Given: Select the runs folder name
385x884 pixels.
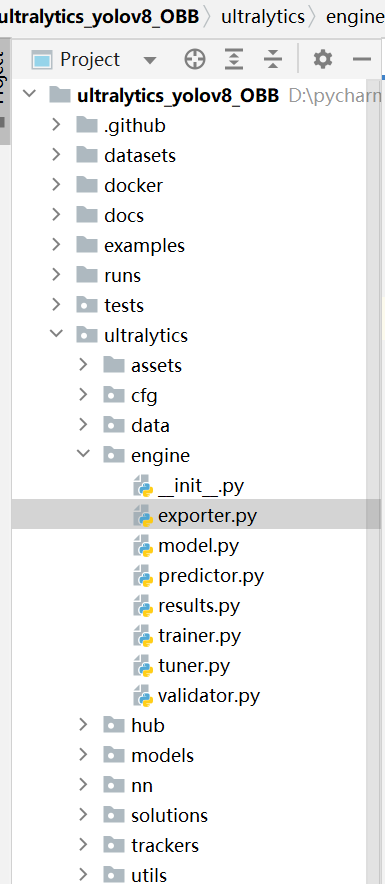Looking at the screenshot, I should click(x=122, y=276).
